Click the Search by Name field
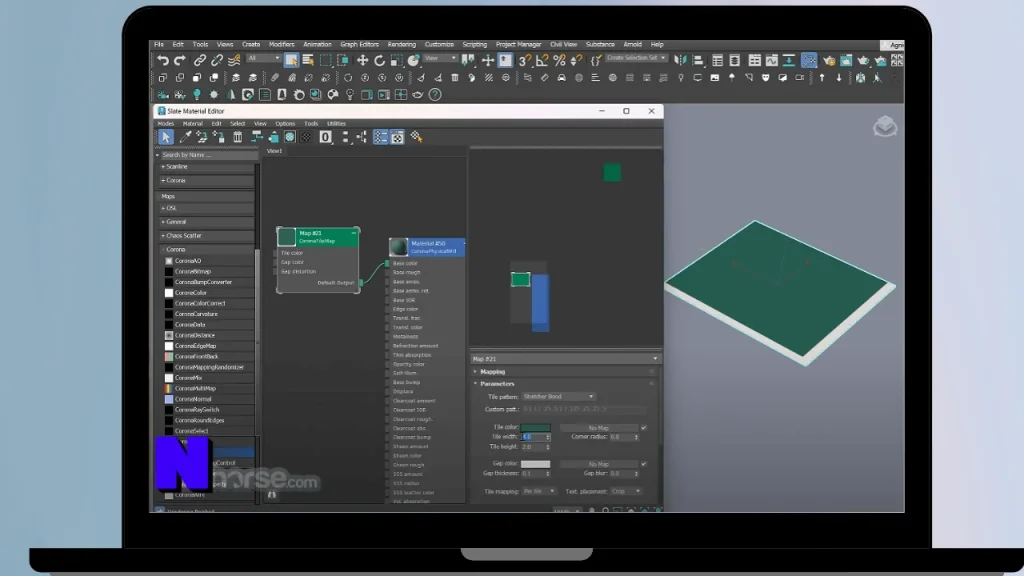 [209, 155]
